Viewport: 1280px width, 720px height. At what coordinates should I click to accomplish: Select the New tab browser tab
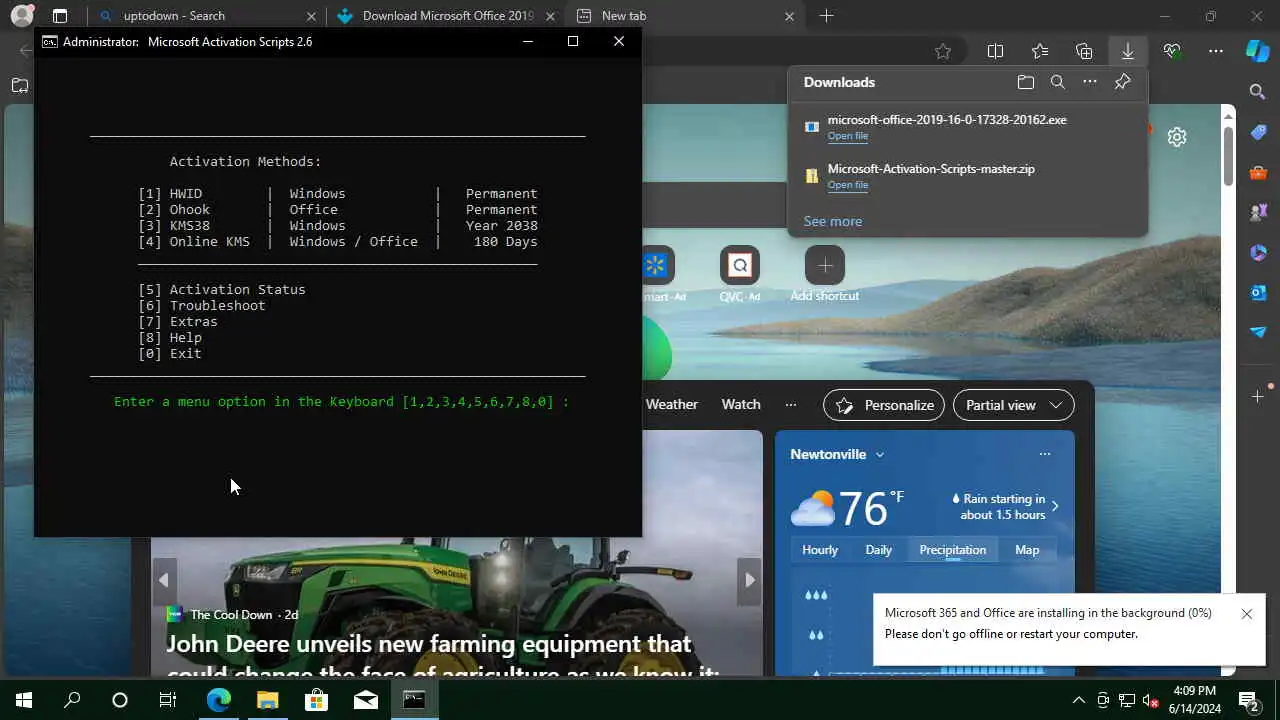coord(685,16)
